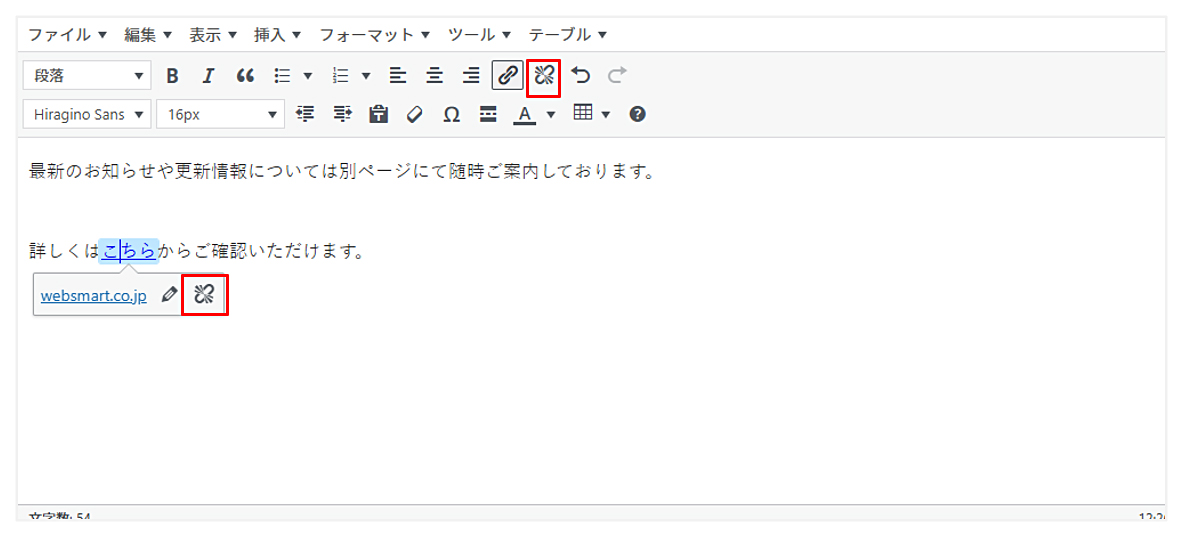The height and width of the screenshot is (535, 1187).
Task: Open the Hiragino Sans font family dropdown
Action: point(87,114)
